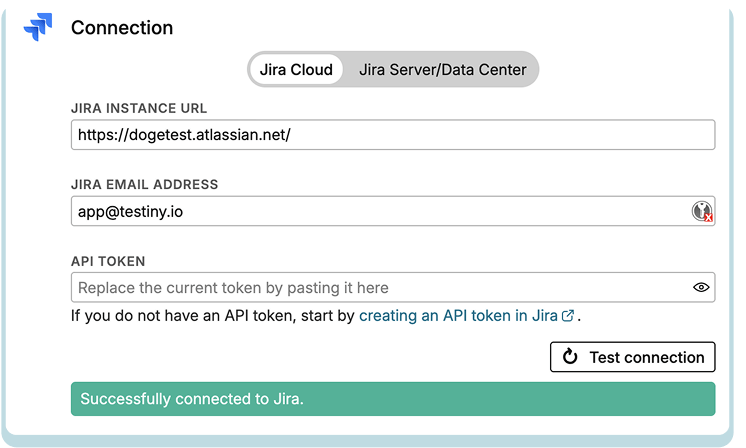Switch to Jira Server/Data Center
This screenshot has height=448, width=746.
click(442, 69)
